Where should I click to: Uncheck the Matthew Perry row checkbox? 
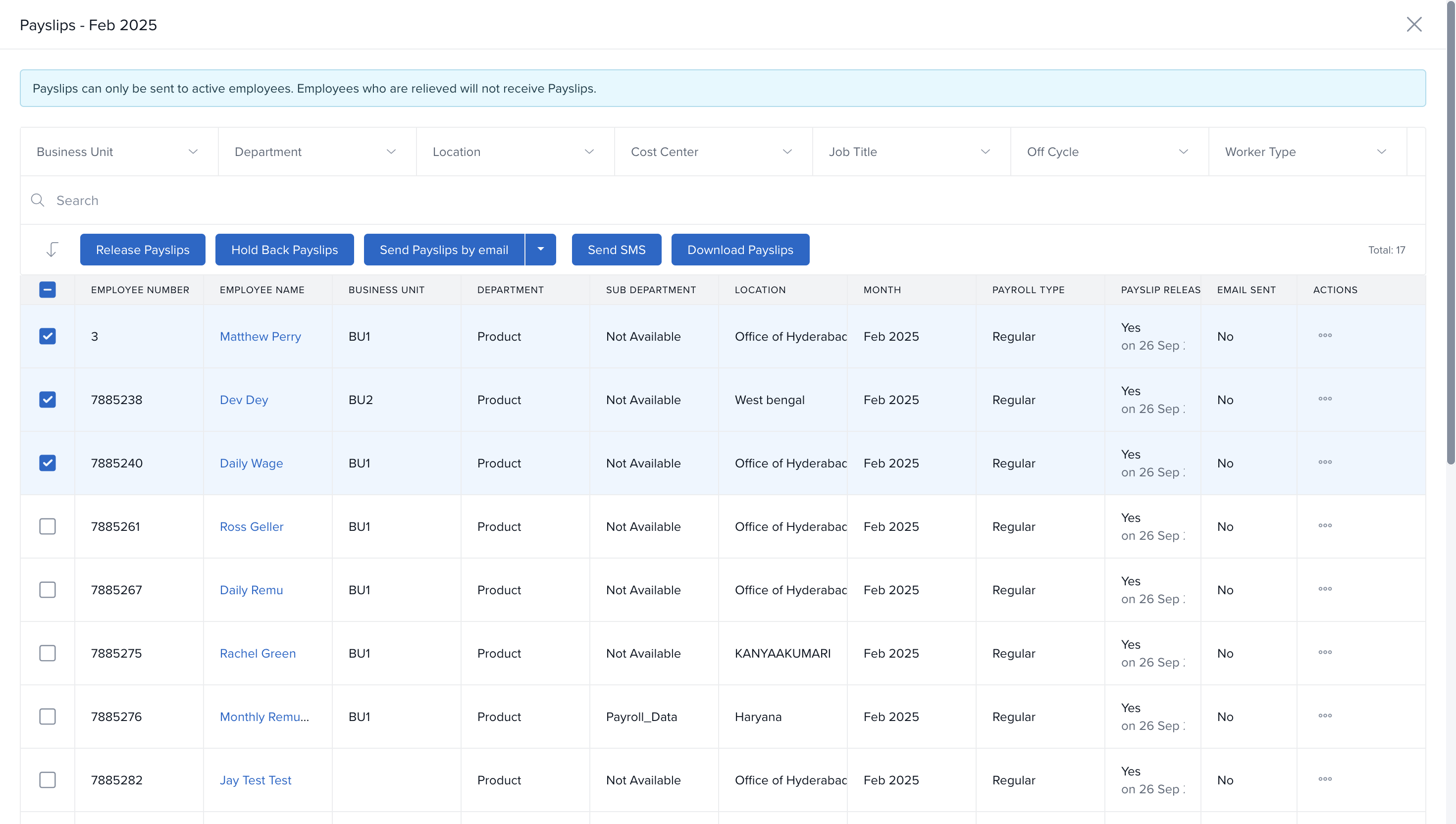pyautogui.click(x=48, y=336)
